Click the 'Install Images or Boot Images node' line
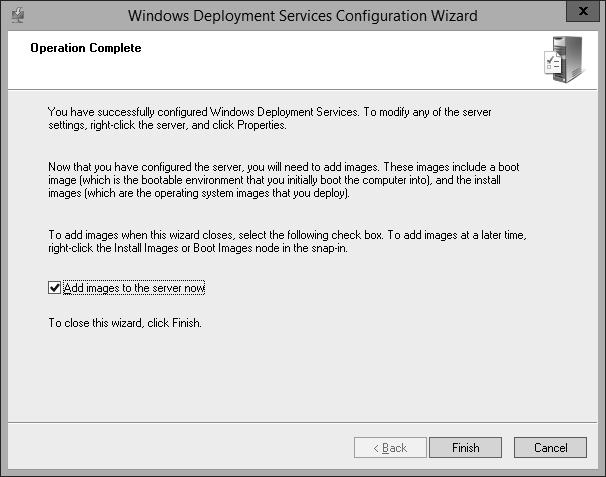The image size is (606, 477). point(198,248)
